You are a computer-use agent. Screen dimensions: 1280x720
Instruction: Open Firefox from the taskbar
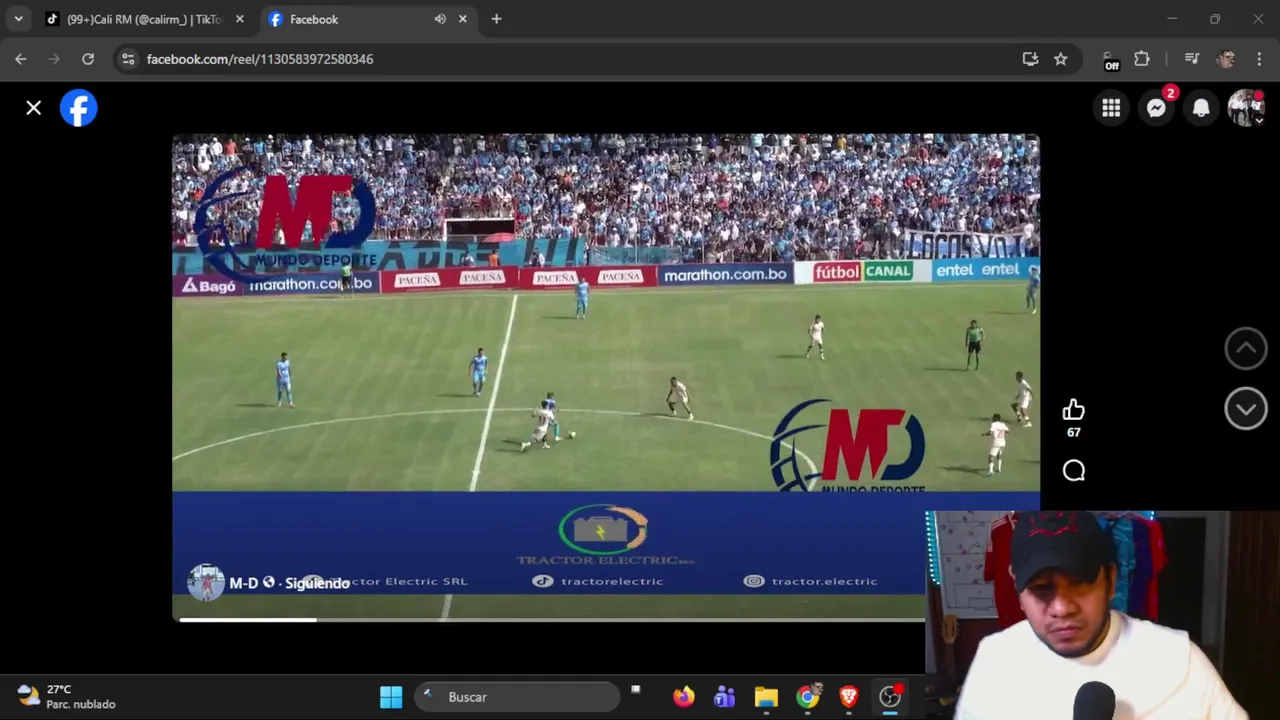(684, 697)
